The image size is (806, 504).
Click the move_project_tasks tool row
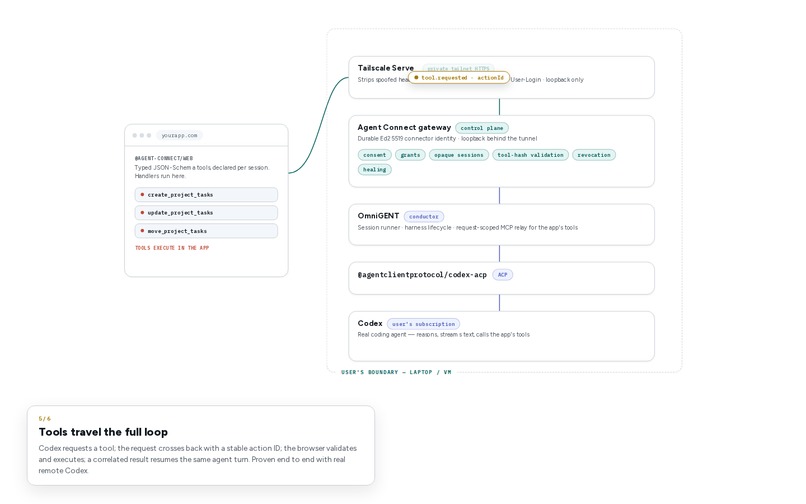tap(206, 231)
